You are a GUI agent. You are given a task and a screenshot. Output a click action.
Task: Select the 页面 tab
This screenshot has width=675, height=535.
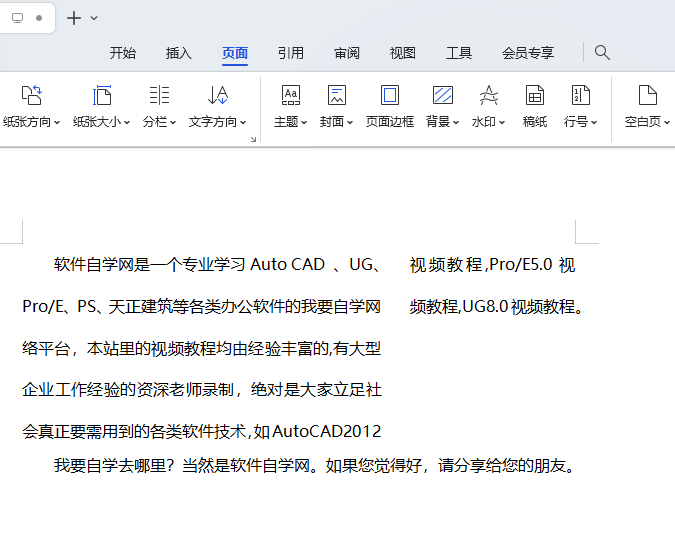click(235, 53)
